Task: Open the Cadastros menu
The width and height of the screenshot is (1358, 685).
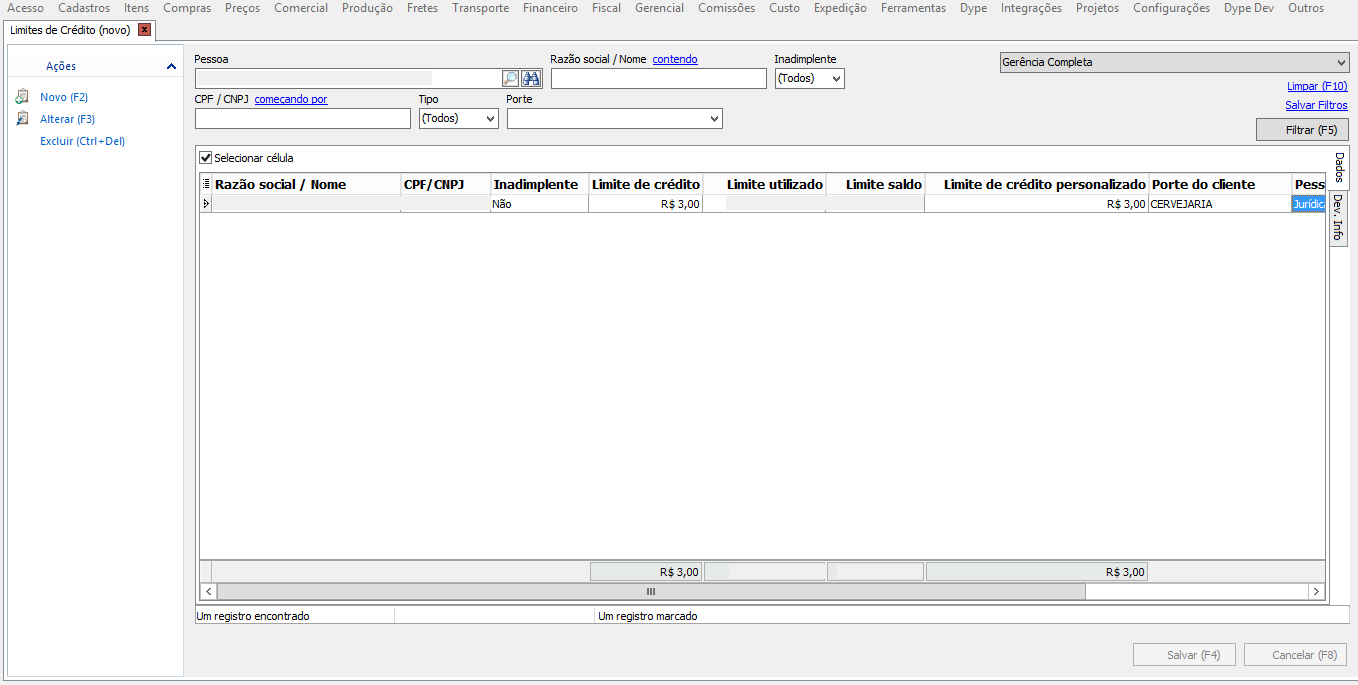Action: [84, 8]
